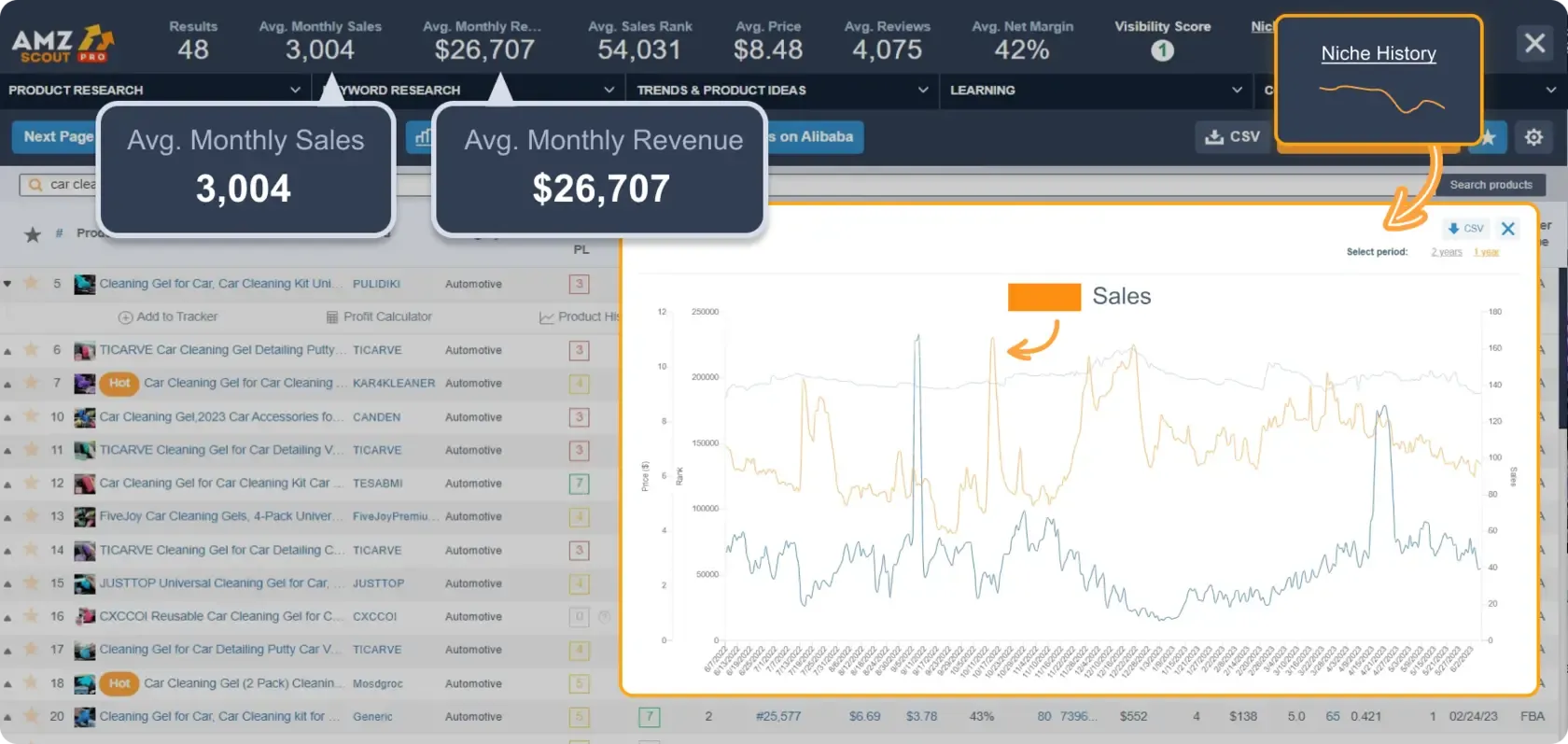Select the 1 year period link
Image resolution: width=1568 pixels, height=744 pixels.
[1486, 252]
